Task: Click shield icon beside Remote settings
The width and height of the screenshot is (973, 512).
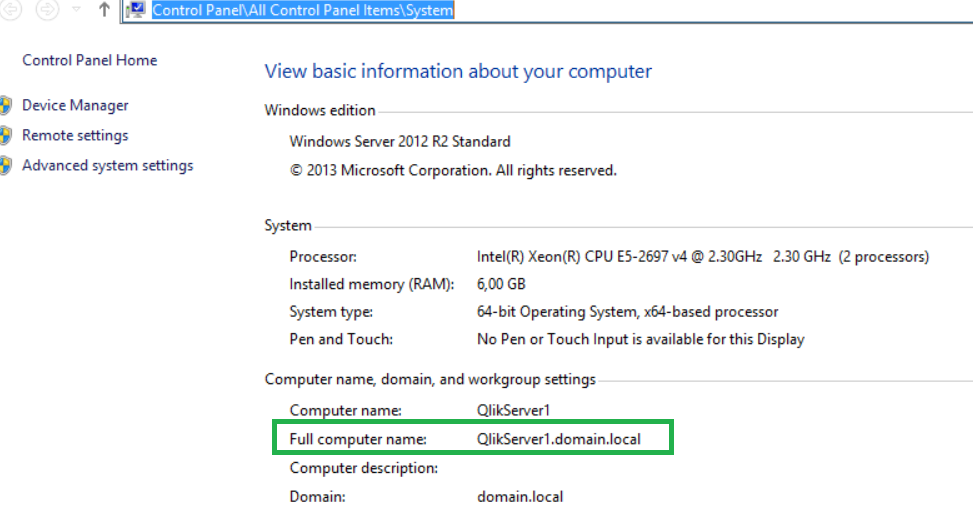Action: [x=6, y=135]
